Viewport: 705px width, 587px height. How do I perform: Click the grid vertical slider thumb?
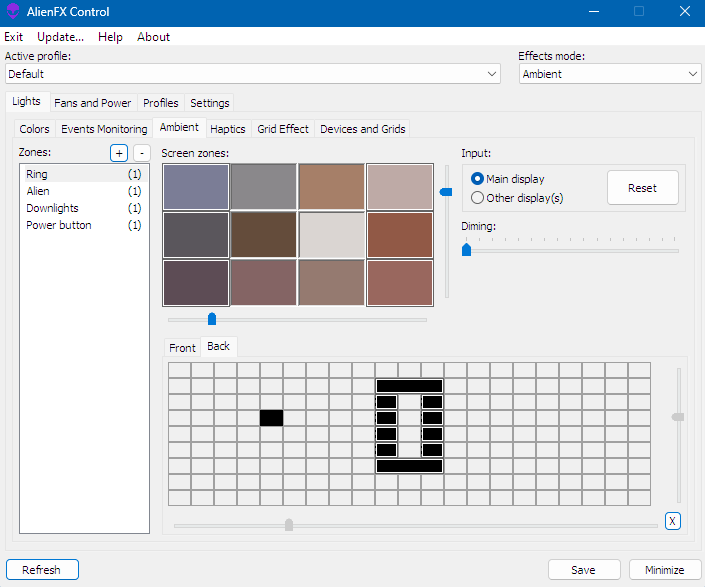click(x=678, y=417)
